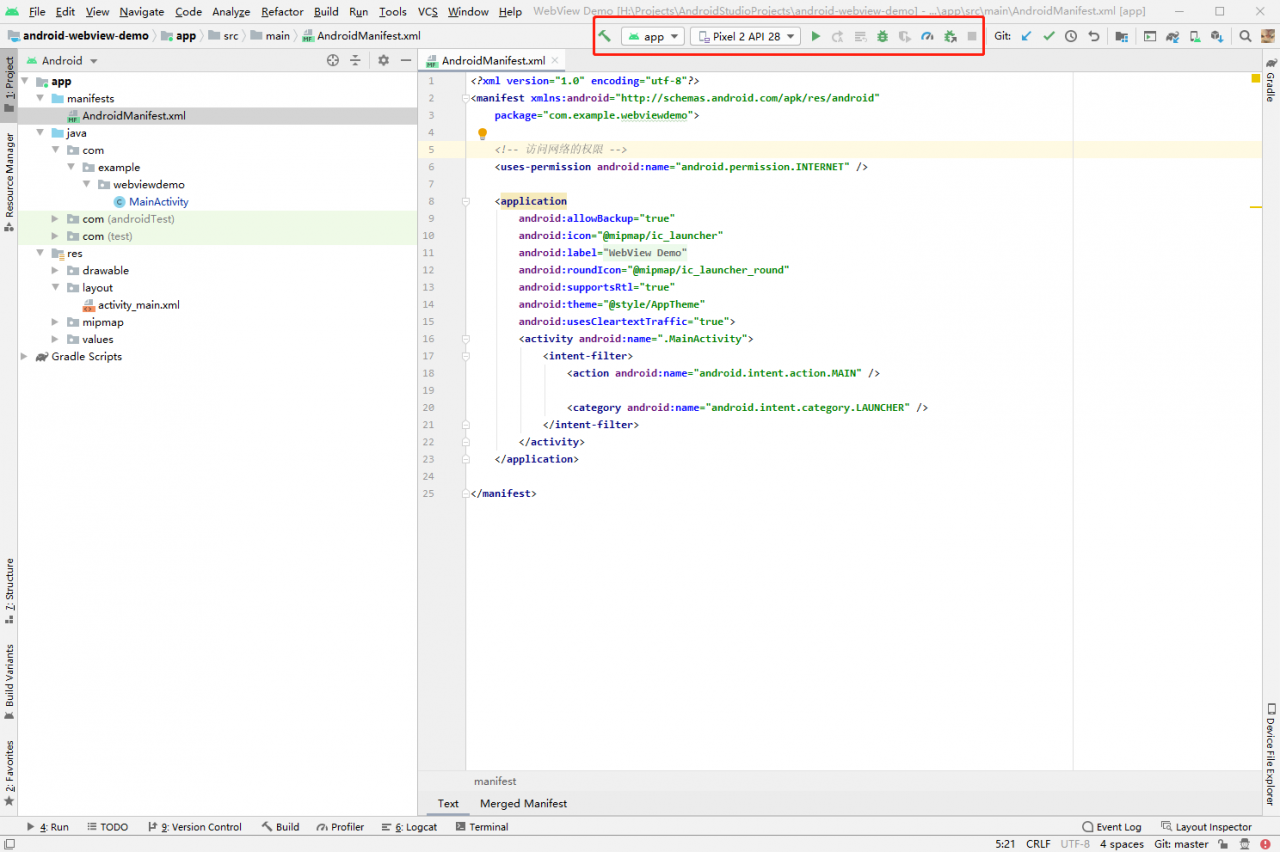This screenshot has width=1280, height=852.
Task: Open SDK Manager icon
Action: click(1216, 36)
